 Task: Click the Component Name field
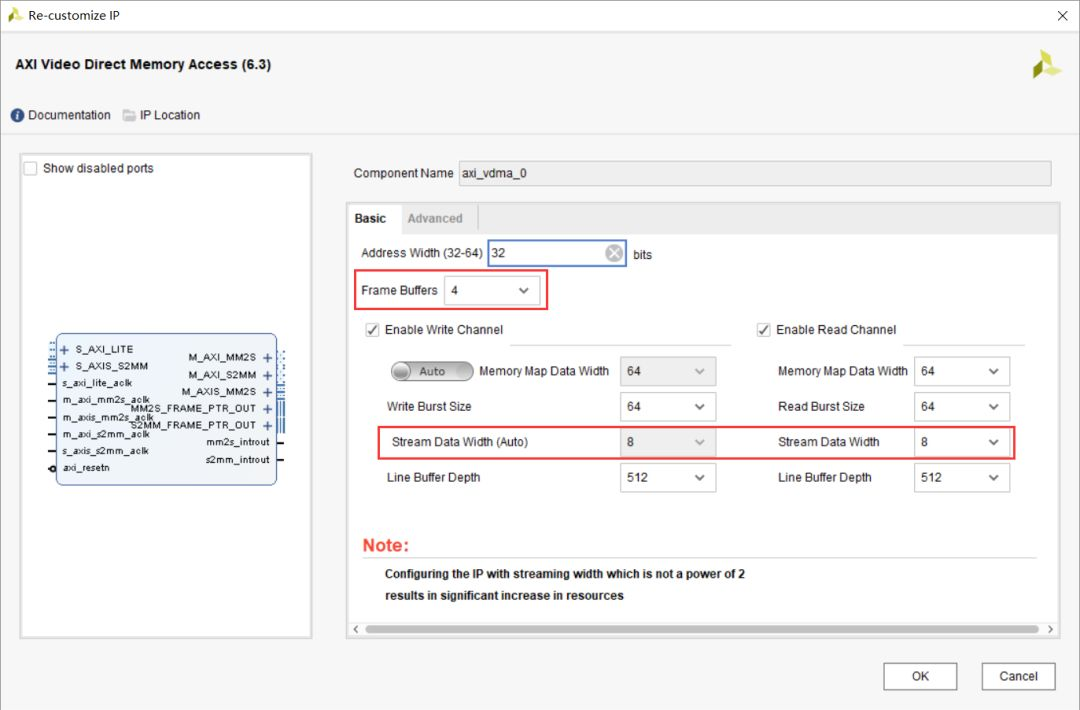[x=755, y=174]
